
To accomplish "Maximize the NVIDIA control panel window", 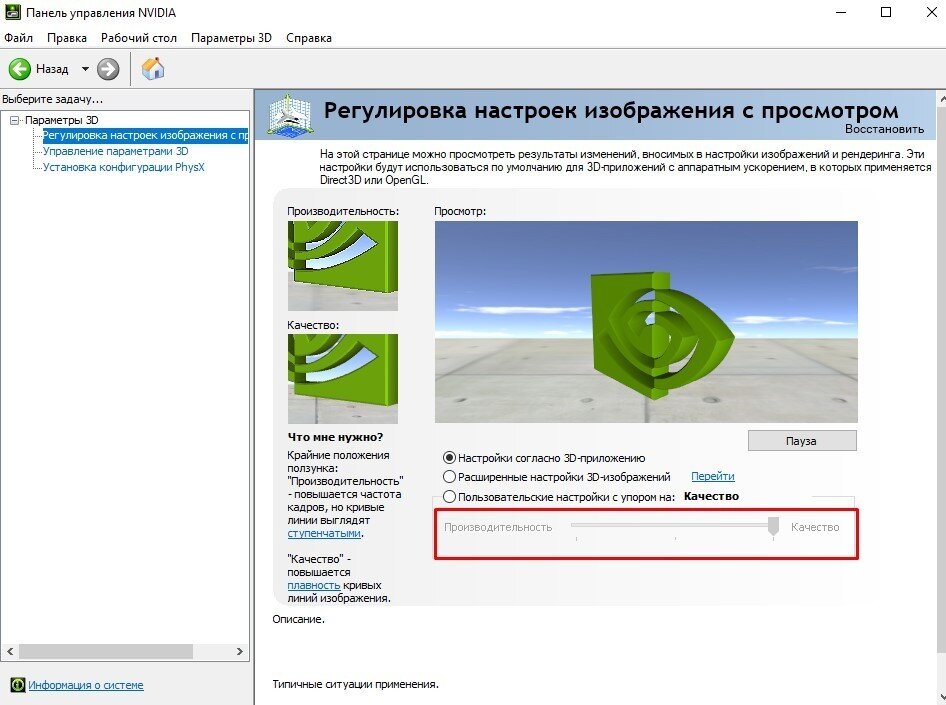I will pyautogui.click(x=886, y=12).
